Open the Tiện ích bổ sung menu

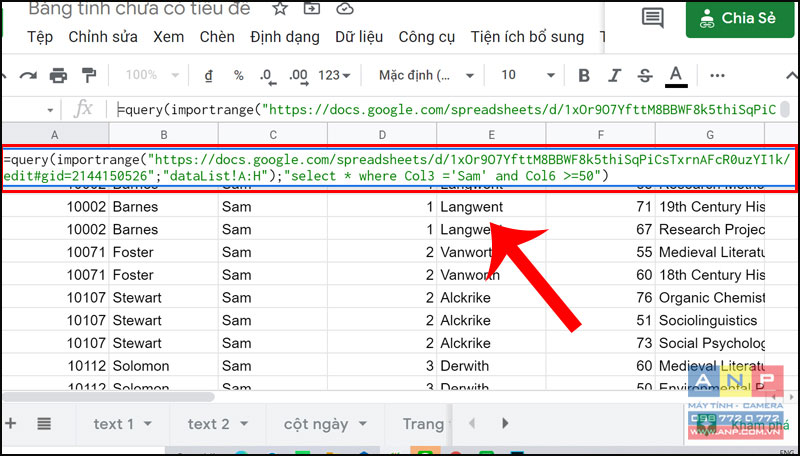[x=527, y=37]
